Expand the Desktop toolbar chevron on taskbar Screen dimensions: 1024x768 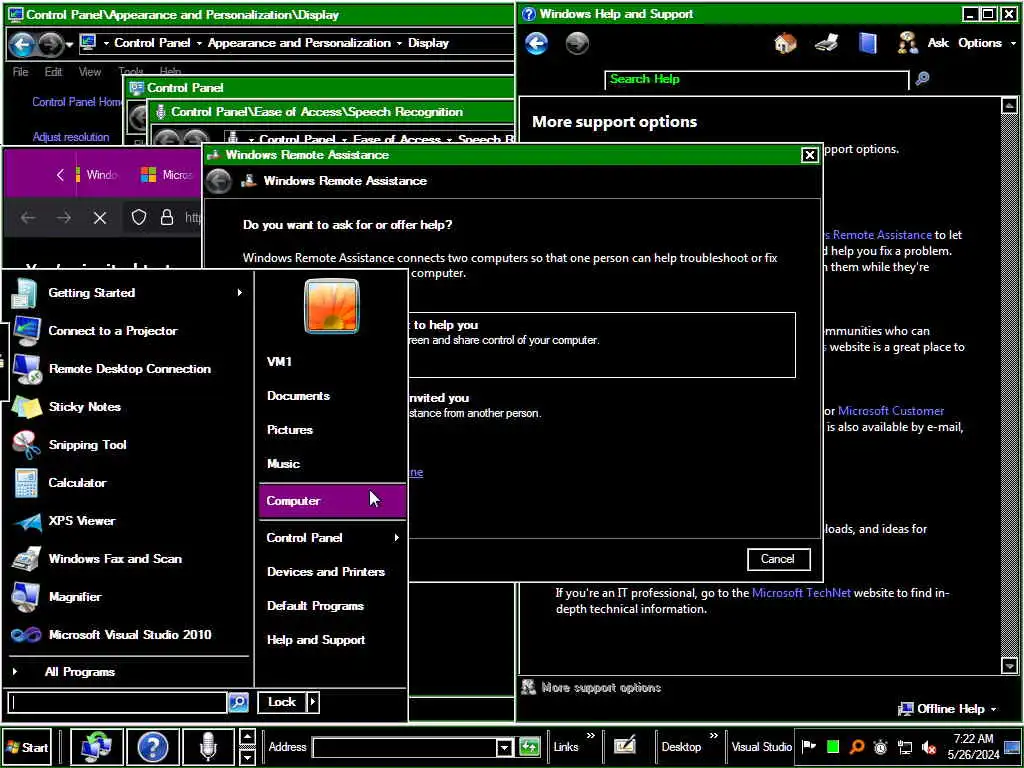(x=713, y=736)
